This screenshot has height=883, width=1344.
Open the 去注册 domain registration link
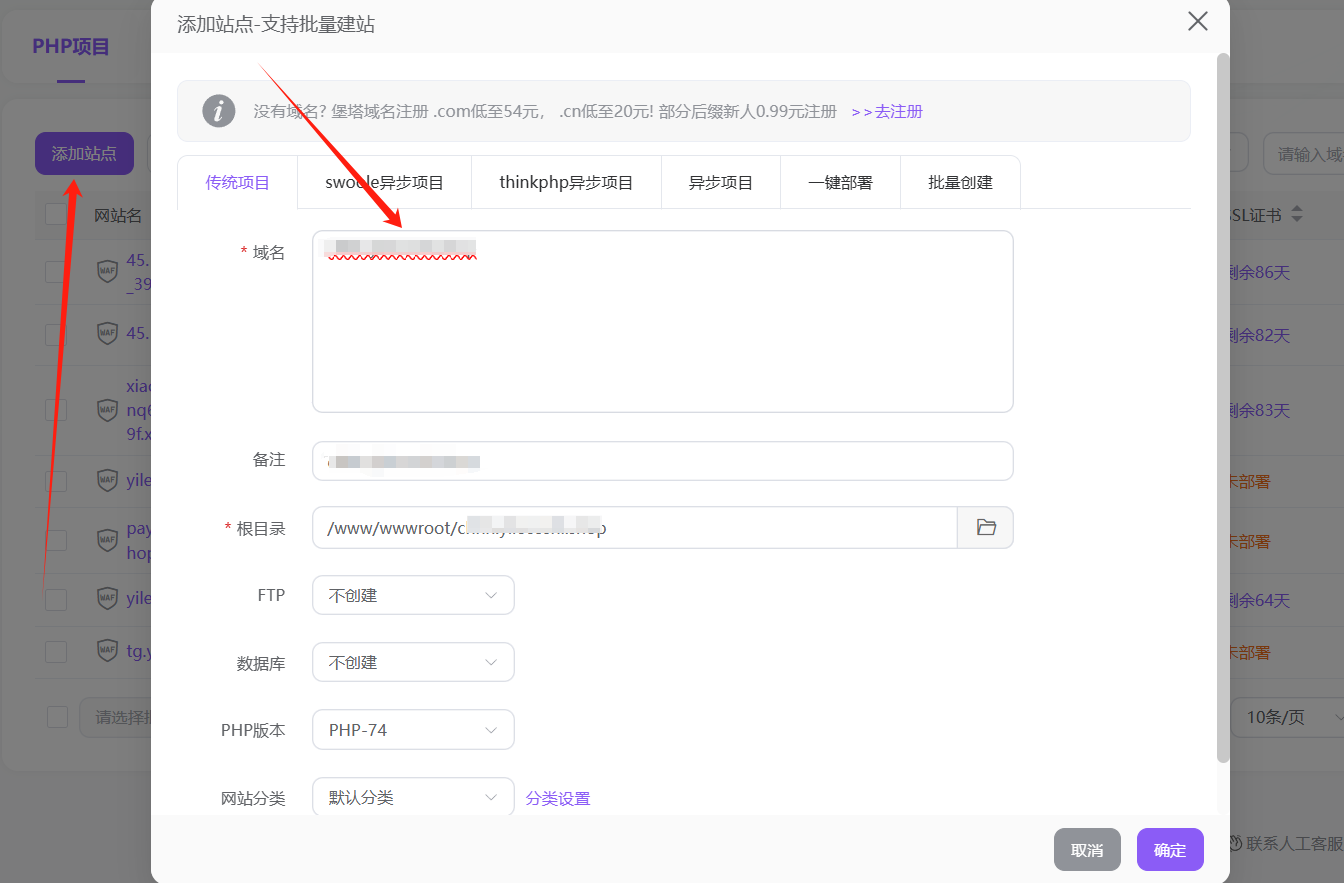(x=887, y=112)
